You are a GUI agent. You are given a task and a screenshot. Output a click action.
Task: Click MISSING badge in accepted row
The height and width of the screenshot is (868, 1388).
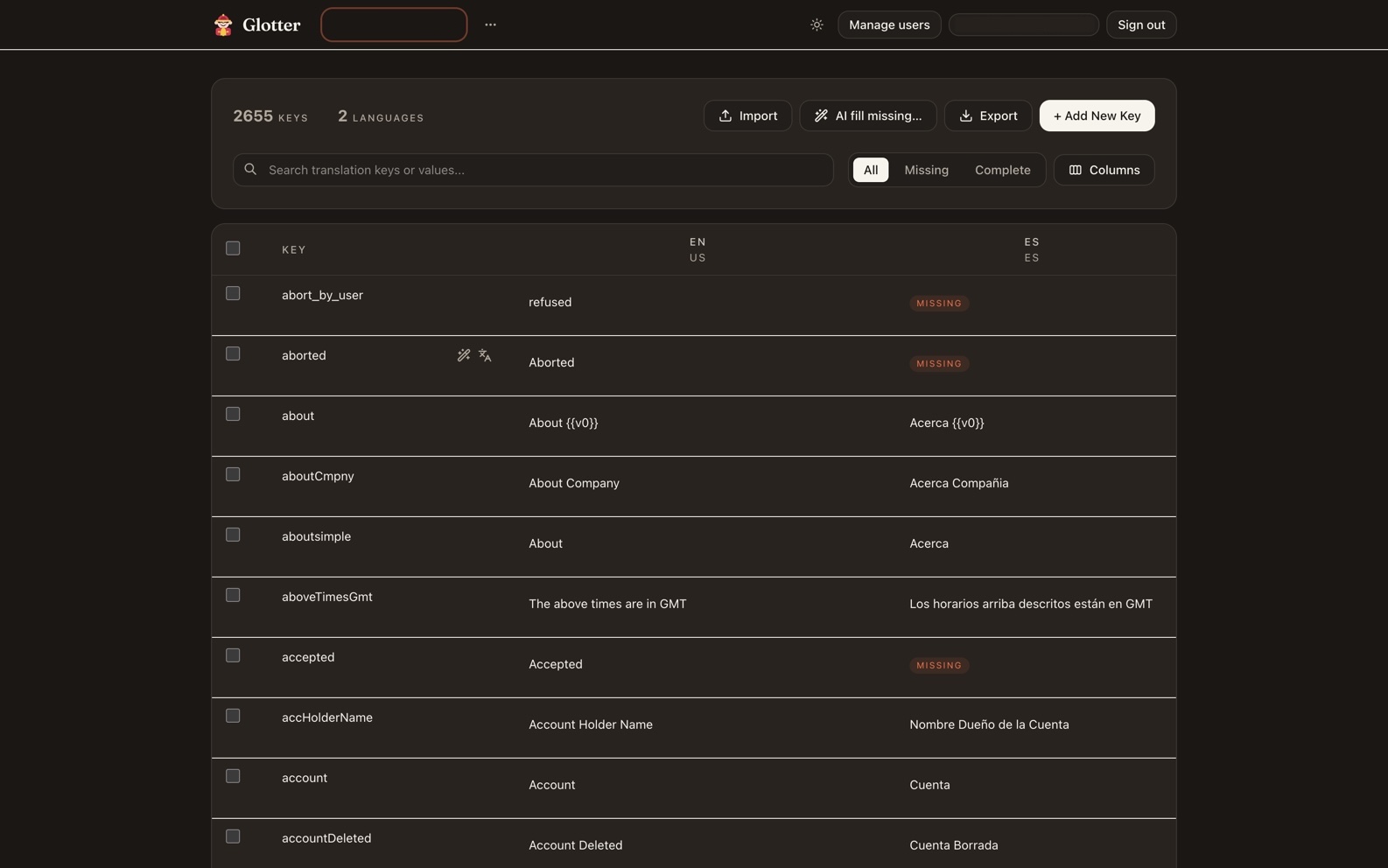tap(939, 665)
